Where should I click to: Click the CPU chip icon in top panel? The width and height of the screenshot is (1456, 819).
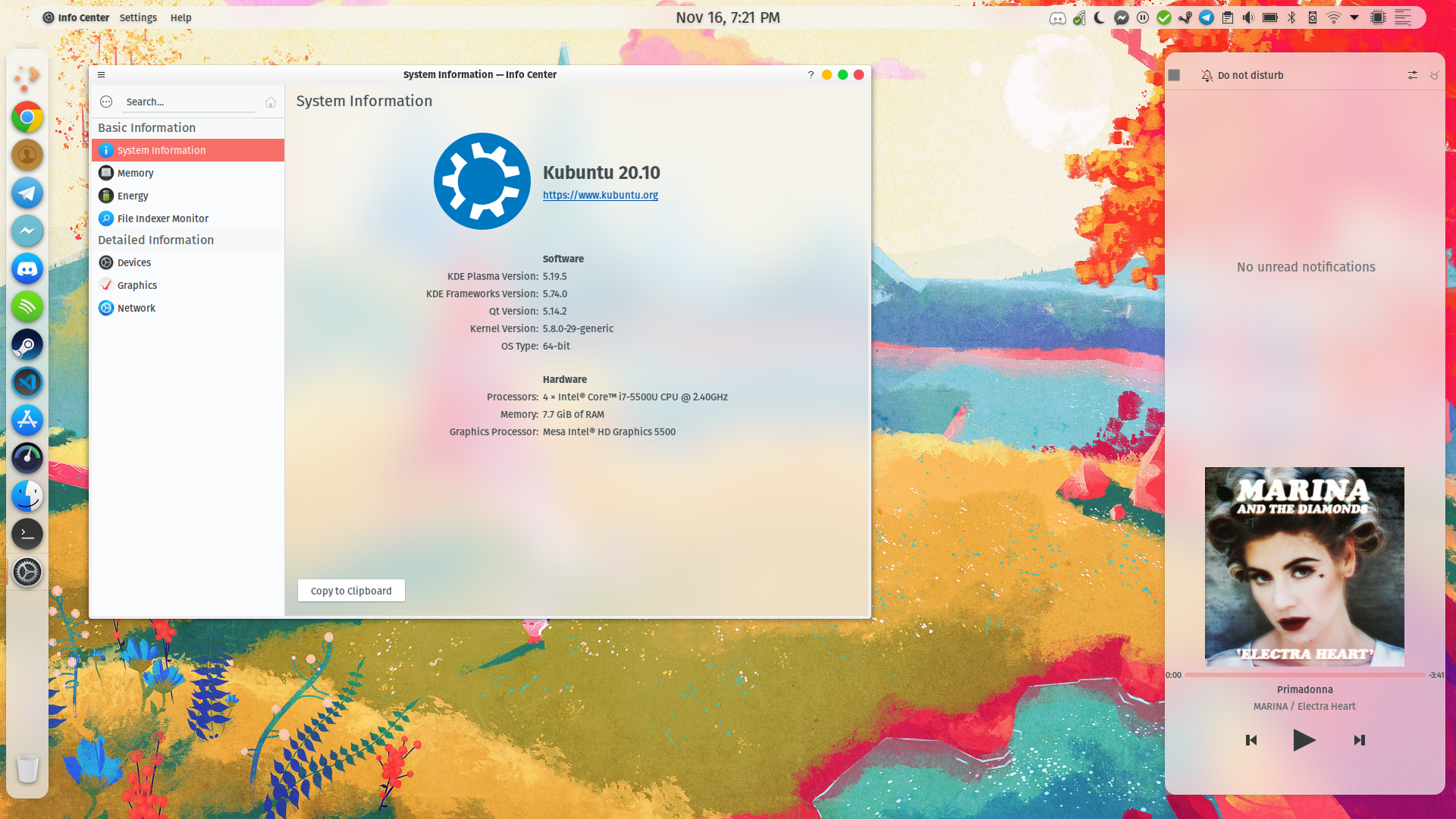pyautogui.click(x=1379, y=17)
